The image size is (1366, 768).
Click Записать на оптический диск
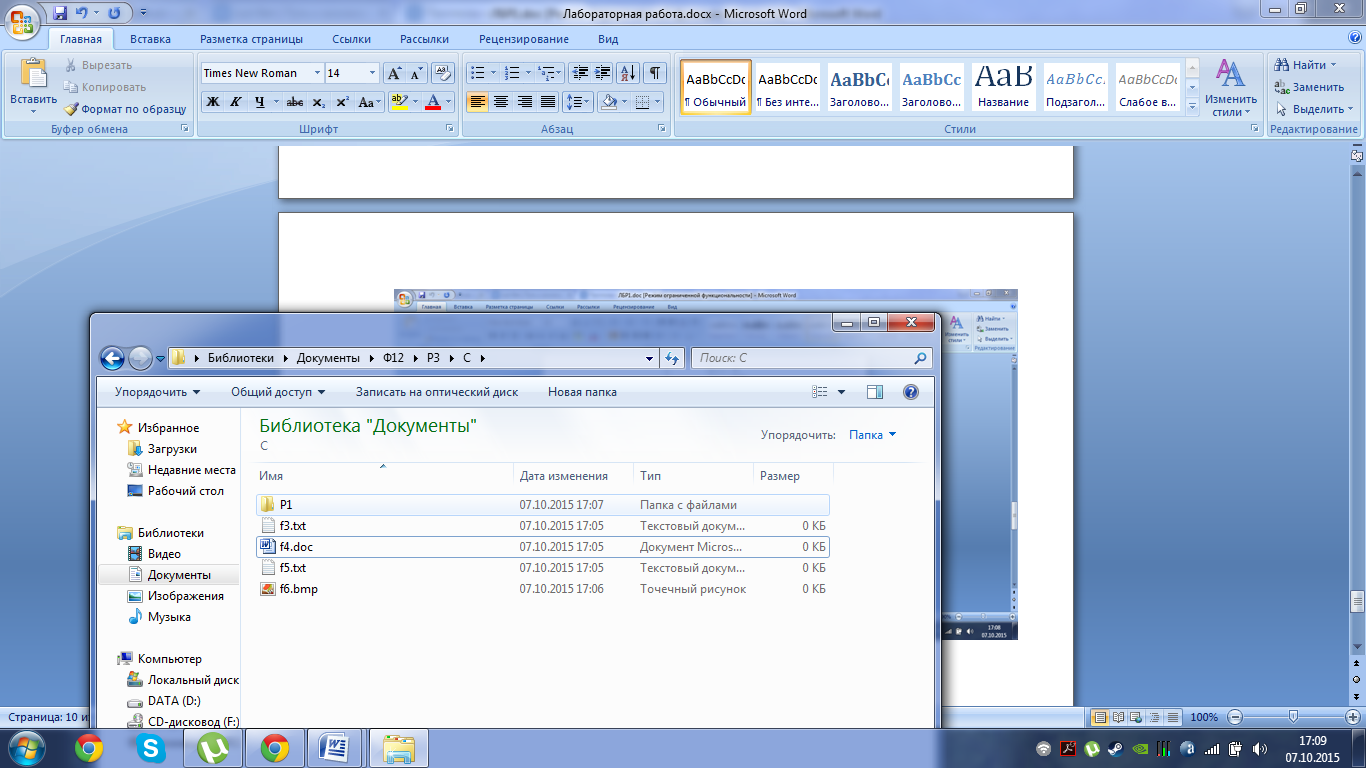(437, 392)
